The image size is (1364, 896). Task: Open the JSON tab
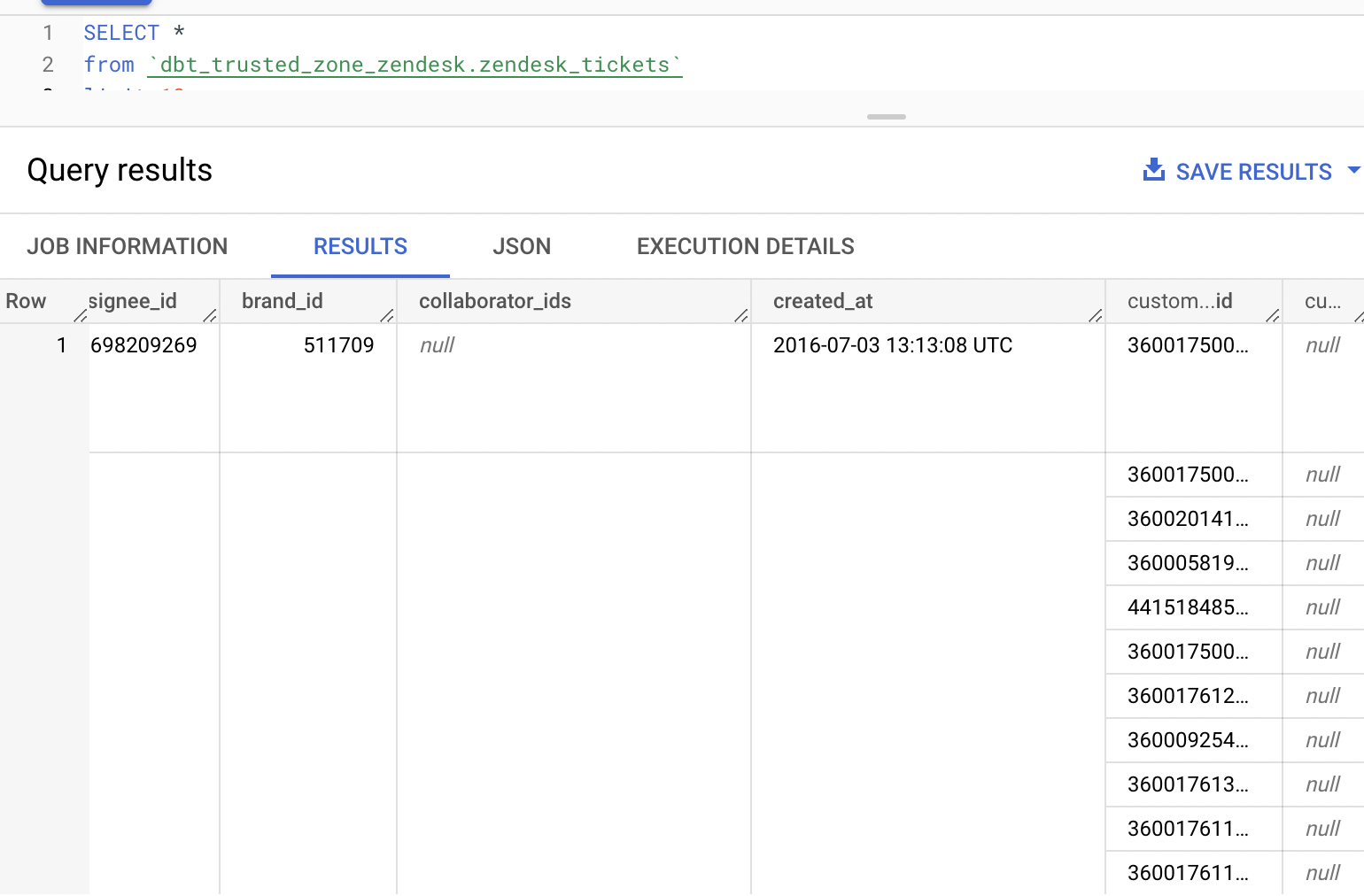coord(522,246)
